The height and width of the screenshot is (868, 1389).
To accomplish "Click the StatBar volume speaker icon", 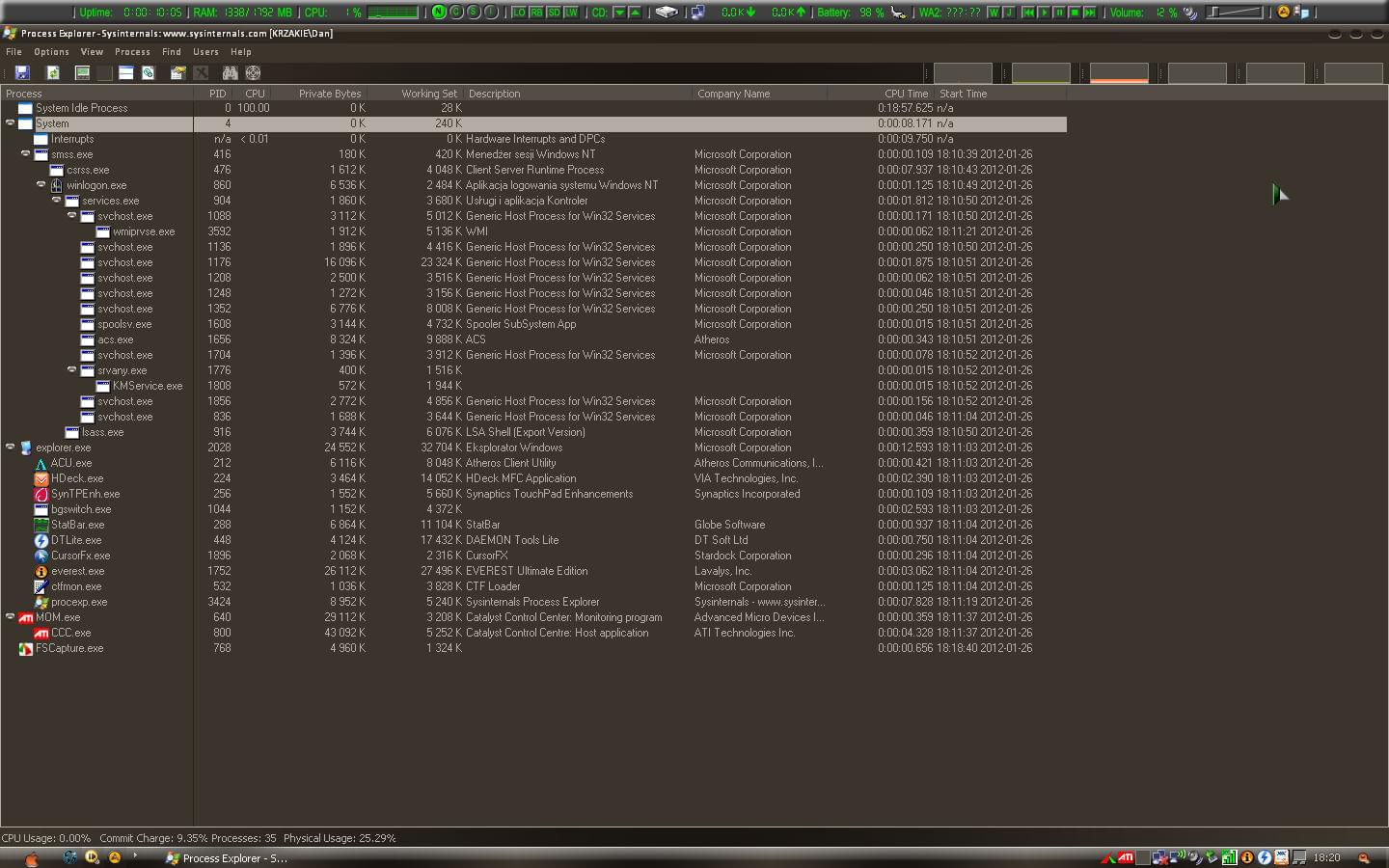I will 1190,13.
